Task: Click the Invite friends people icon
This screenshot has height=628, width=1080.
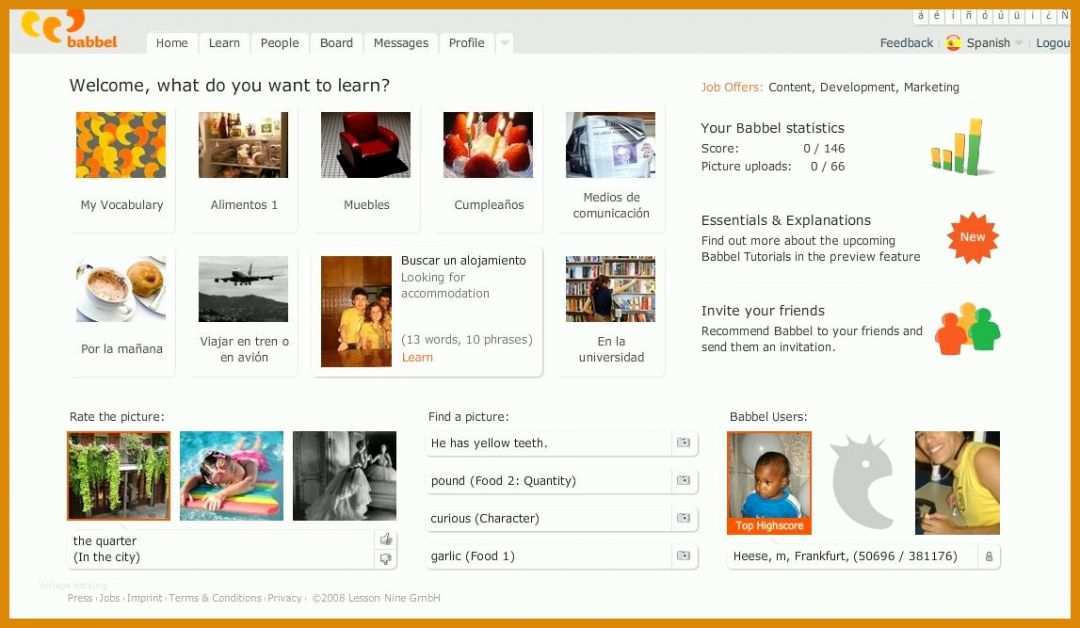Action: tap(967, 329)
